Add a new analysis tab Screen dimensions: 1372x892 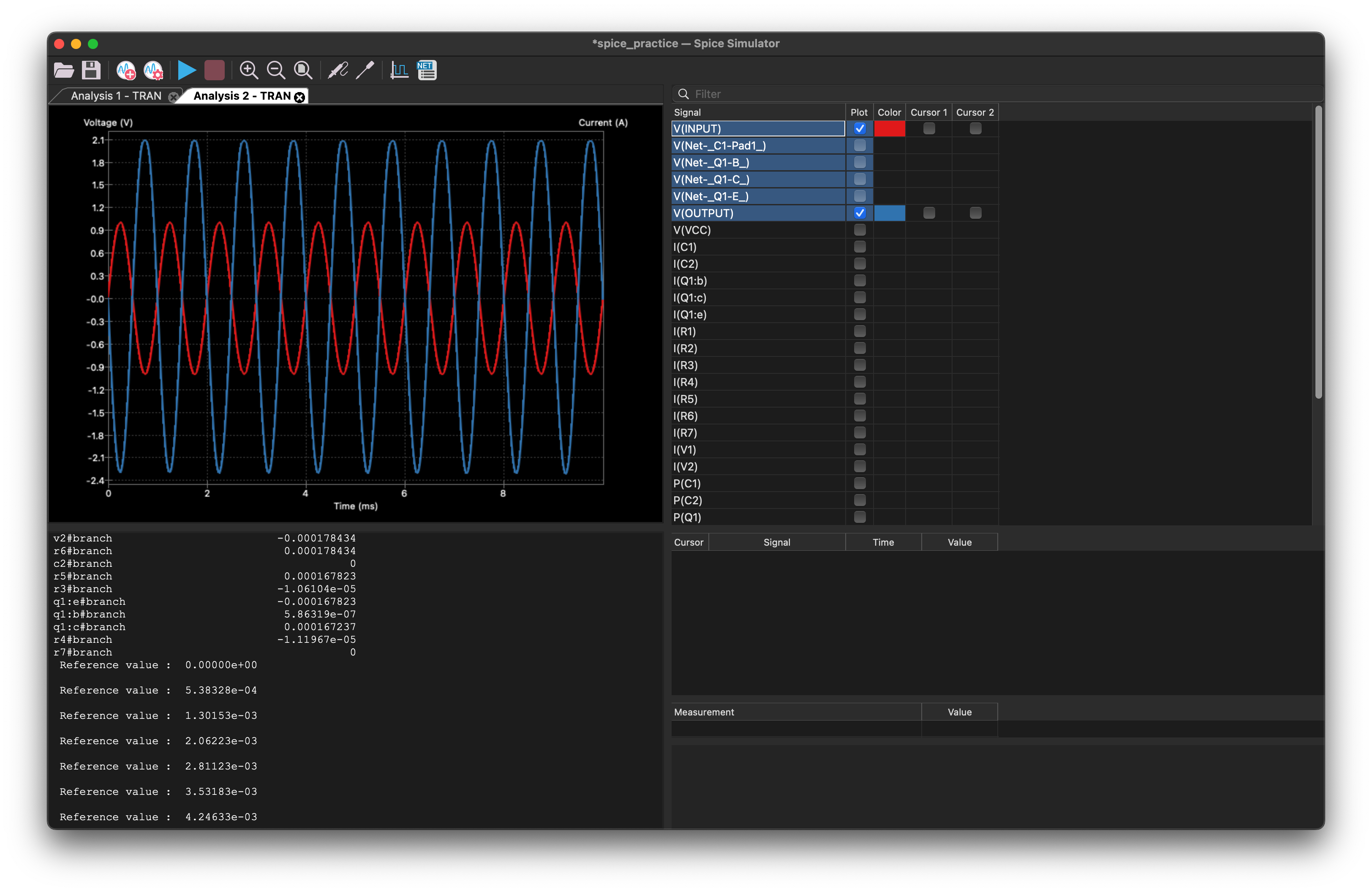pos(126,70)
